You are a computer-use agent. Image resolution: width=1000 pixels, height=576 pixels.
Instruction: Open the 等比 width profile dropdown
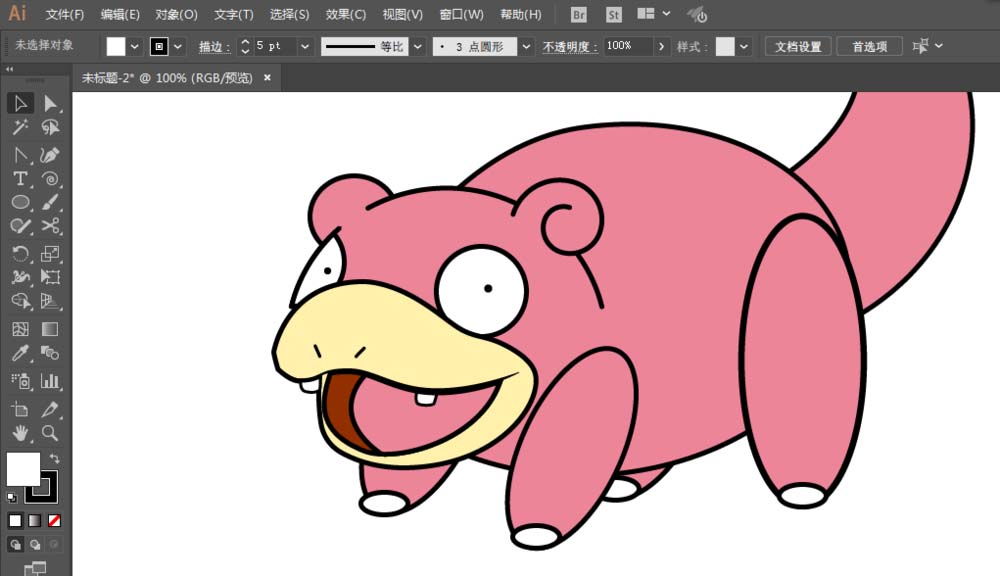click(x=418, y=46)
